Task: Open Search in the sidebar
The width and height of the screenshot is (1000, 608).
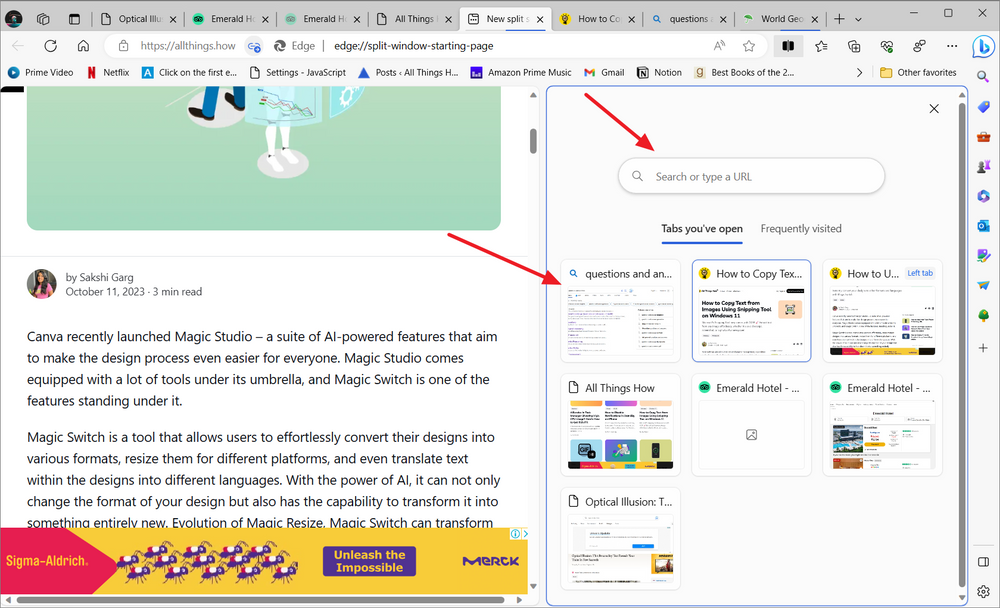Action: (x=984, y=76)
